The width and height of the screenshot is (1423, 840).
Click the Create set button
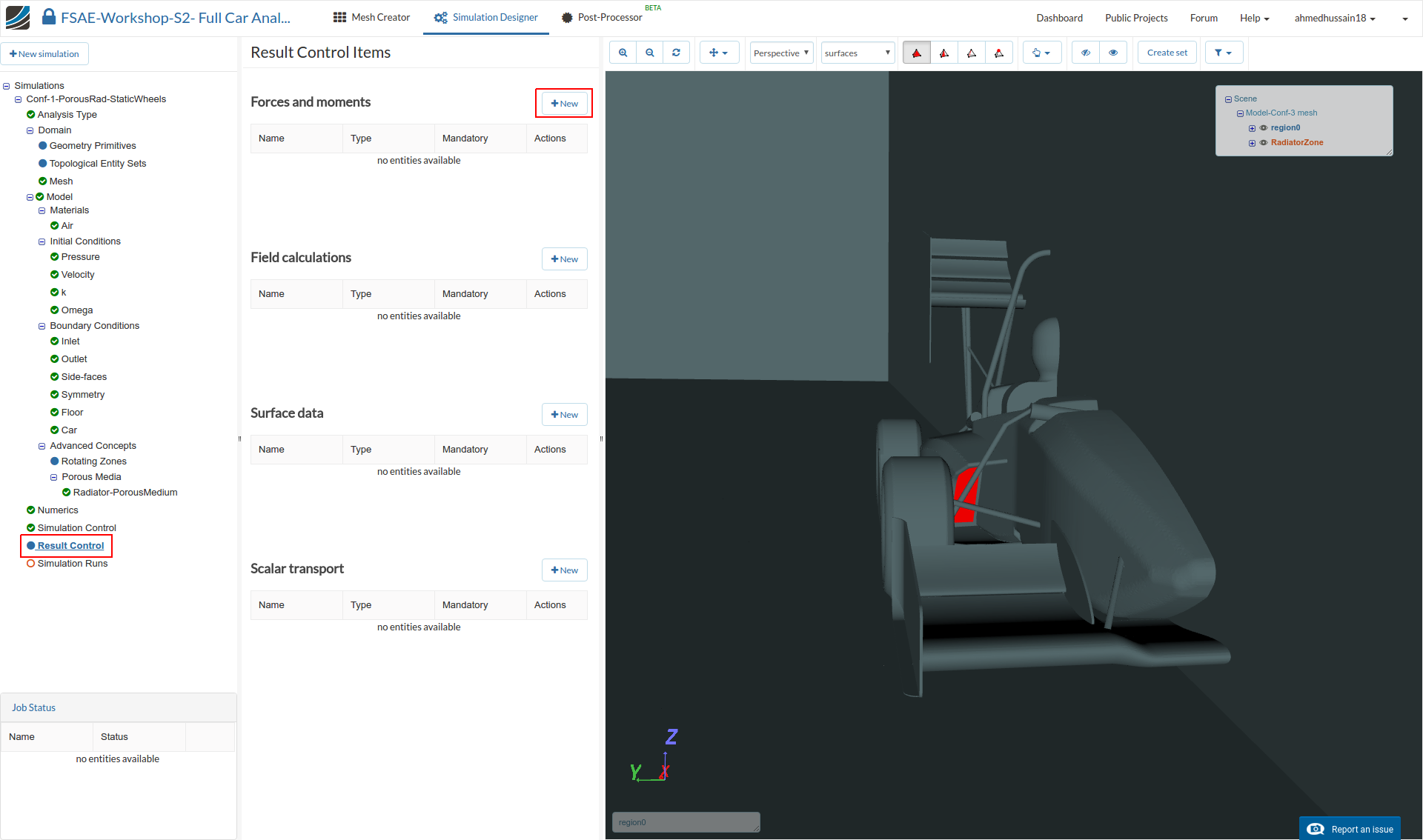pos(1167,53)
